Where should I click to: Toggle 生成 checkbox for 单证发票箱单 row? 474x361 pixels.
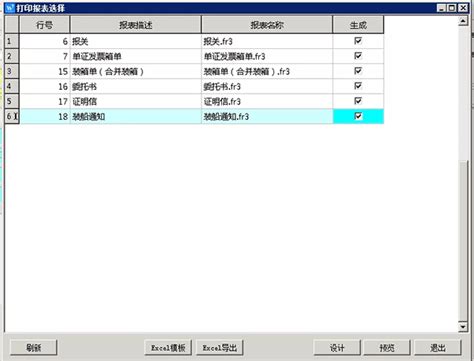[x=358, y=56]
